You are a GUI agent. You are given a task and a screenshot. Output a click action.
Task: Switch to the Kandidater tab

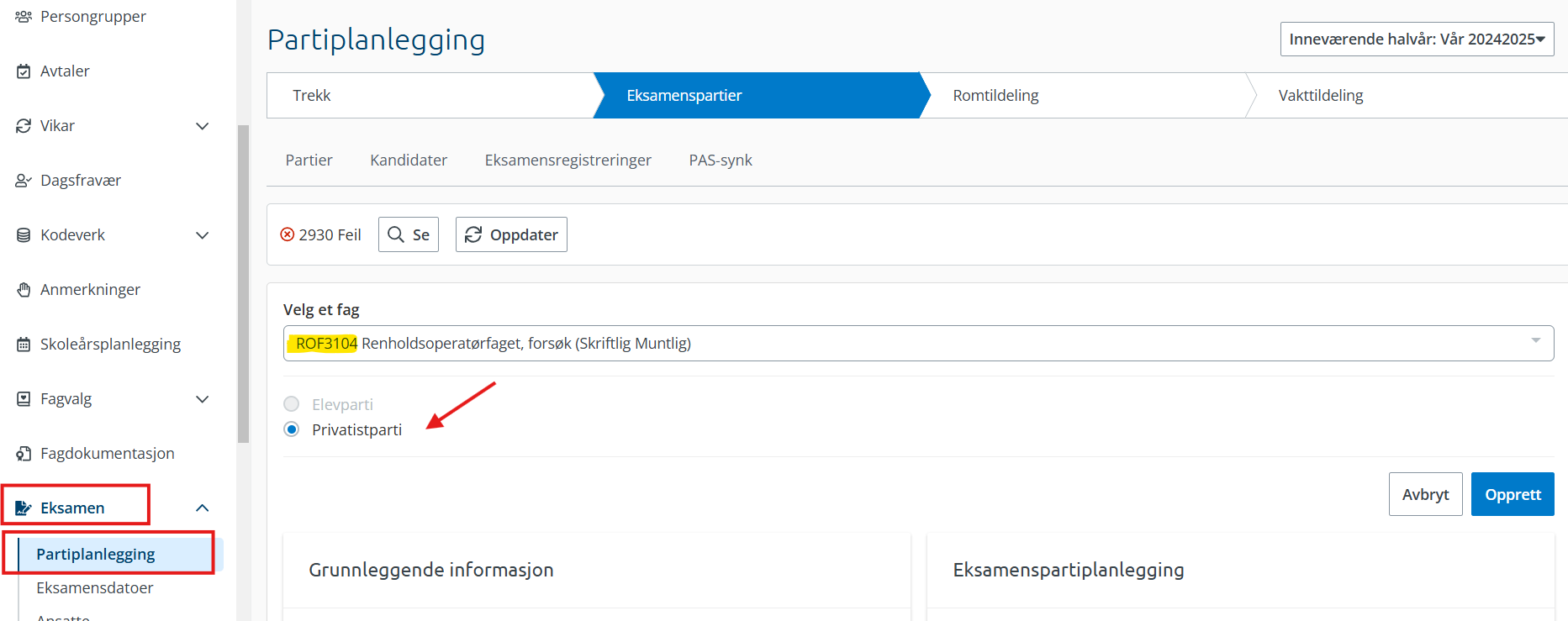[x=409, y=161]
